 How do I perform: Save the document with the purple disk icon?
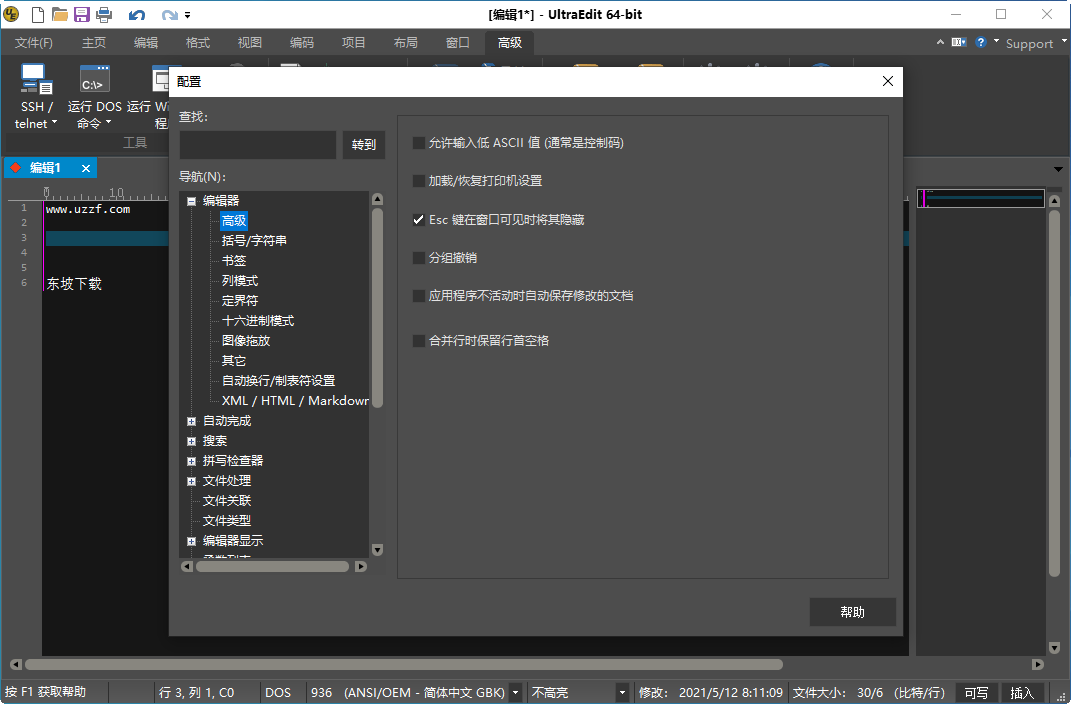(82, 14)
